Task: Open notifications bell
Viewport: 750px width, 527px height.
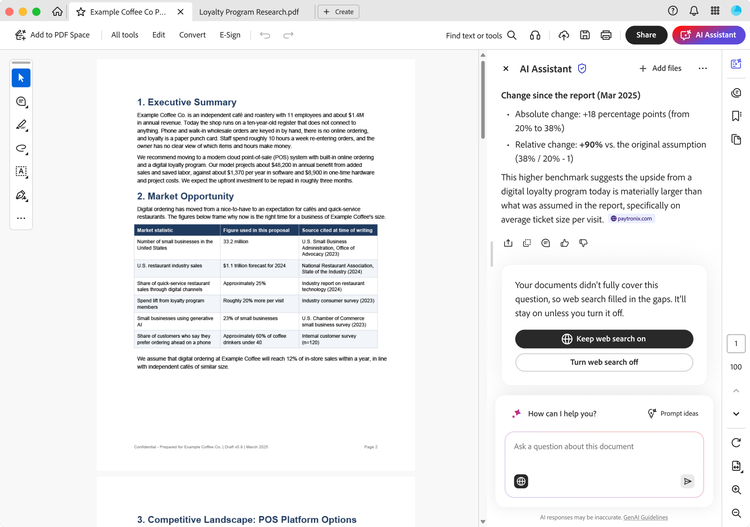Action: pyautogui.click(x=694, y=11)
